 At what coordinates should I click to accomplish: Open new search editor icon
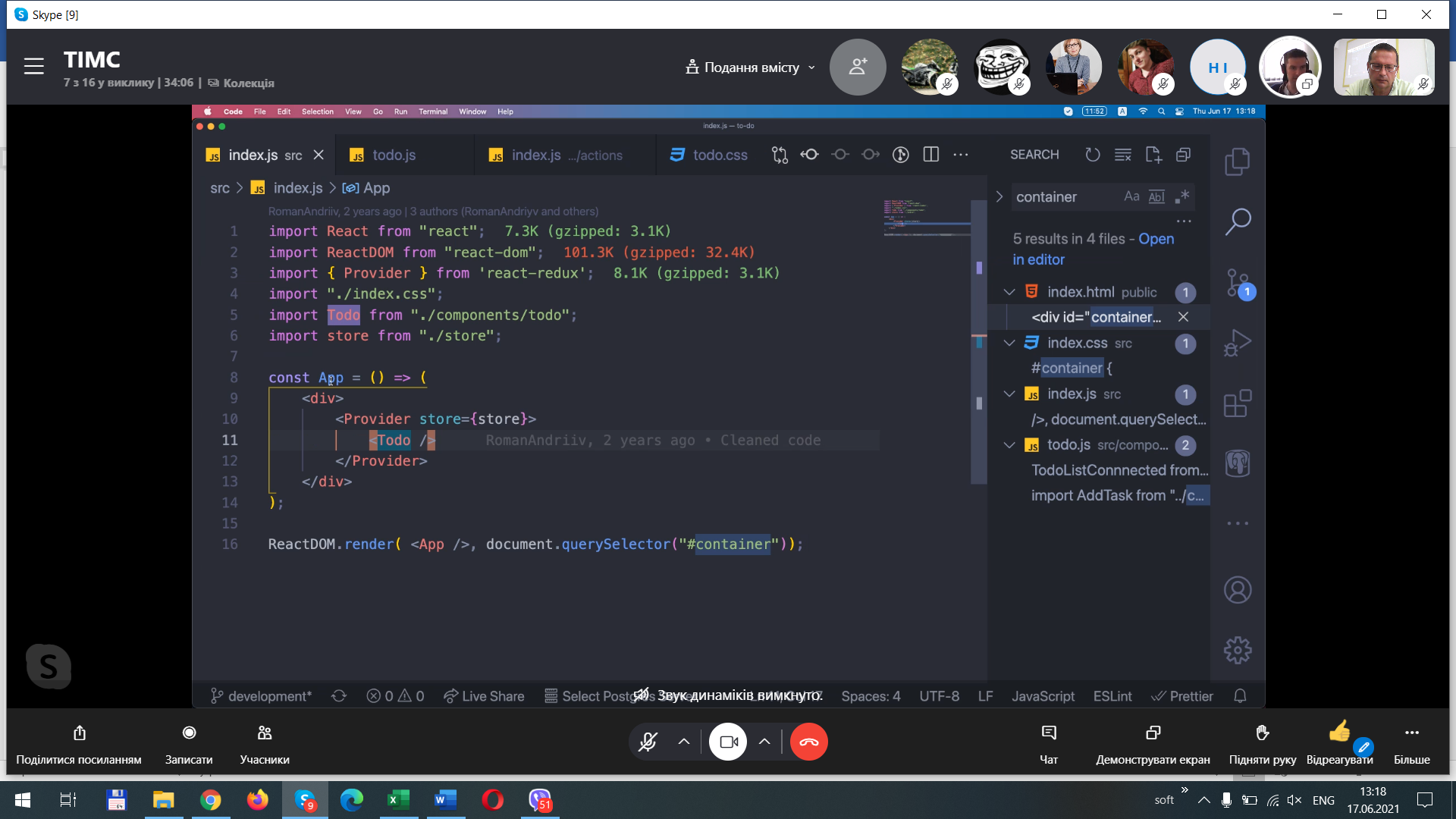1153,155
